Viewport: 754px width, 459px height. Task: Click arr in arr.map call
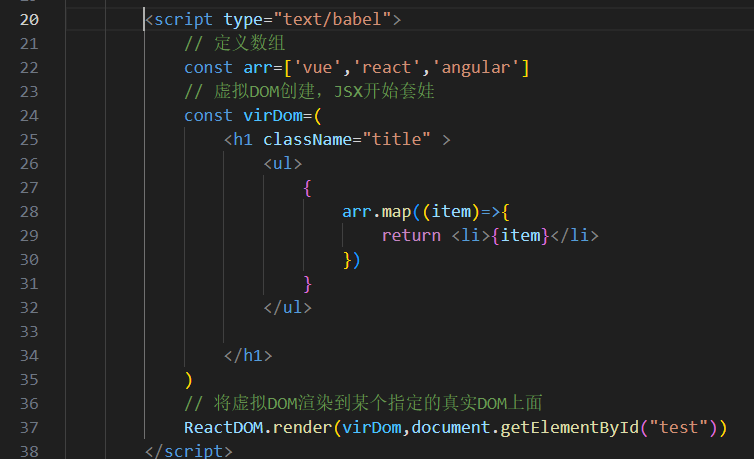click(x=356, y=212)
